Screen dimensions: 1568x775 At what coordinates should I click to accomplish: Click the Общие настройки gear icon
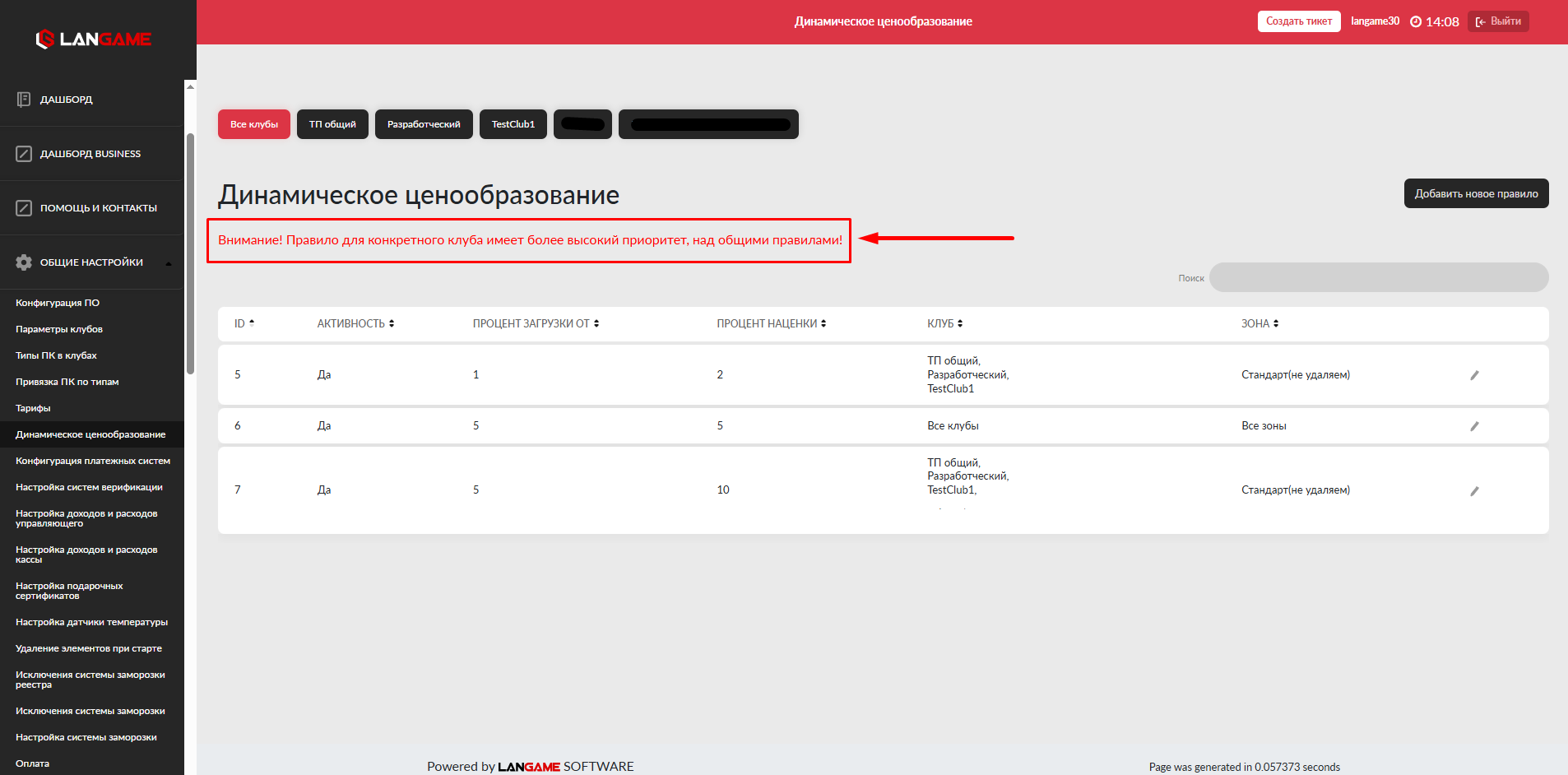(24, 262)
